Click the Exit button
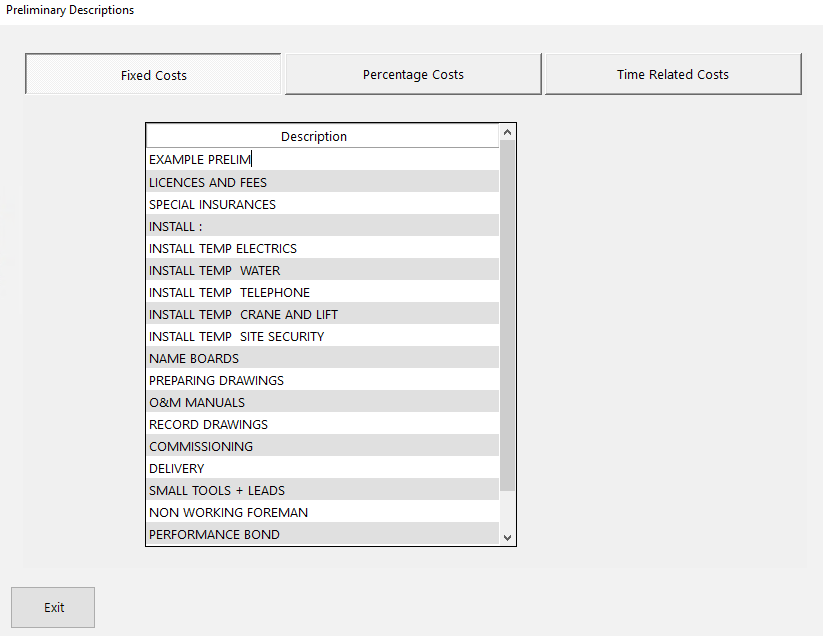Image resolution: width=823 pixels, height=636 pixels. pos(52,607)
